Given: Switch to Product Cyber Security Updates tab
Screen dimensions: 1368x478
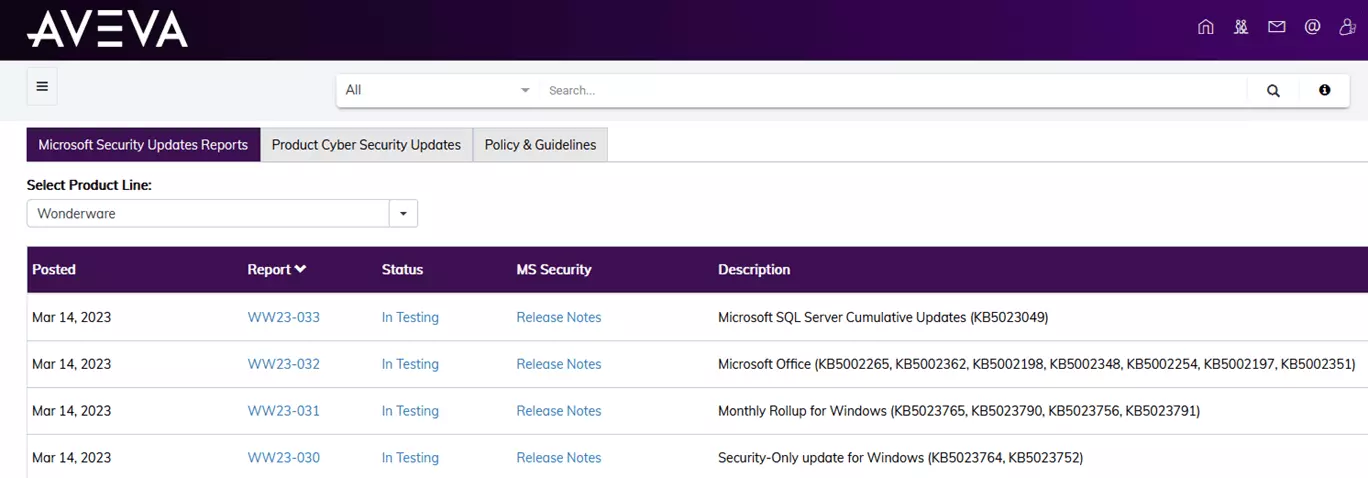Looking at the screenshot, I should coord(366,145).
